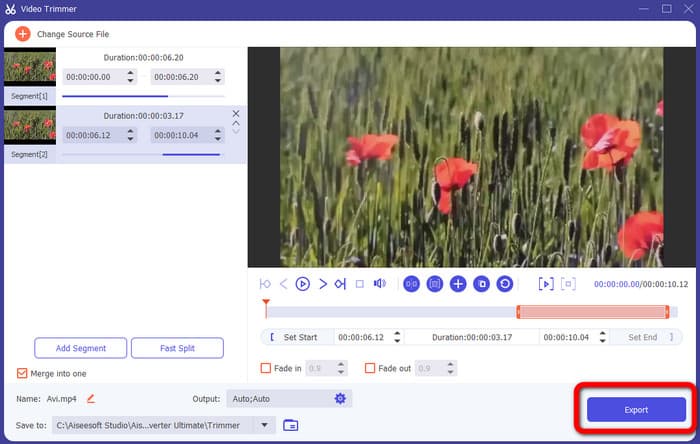Move Segment[2] up in list

coord(236,123)
